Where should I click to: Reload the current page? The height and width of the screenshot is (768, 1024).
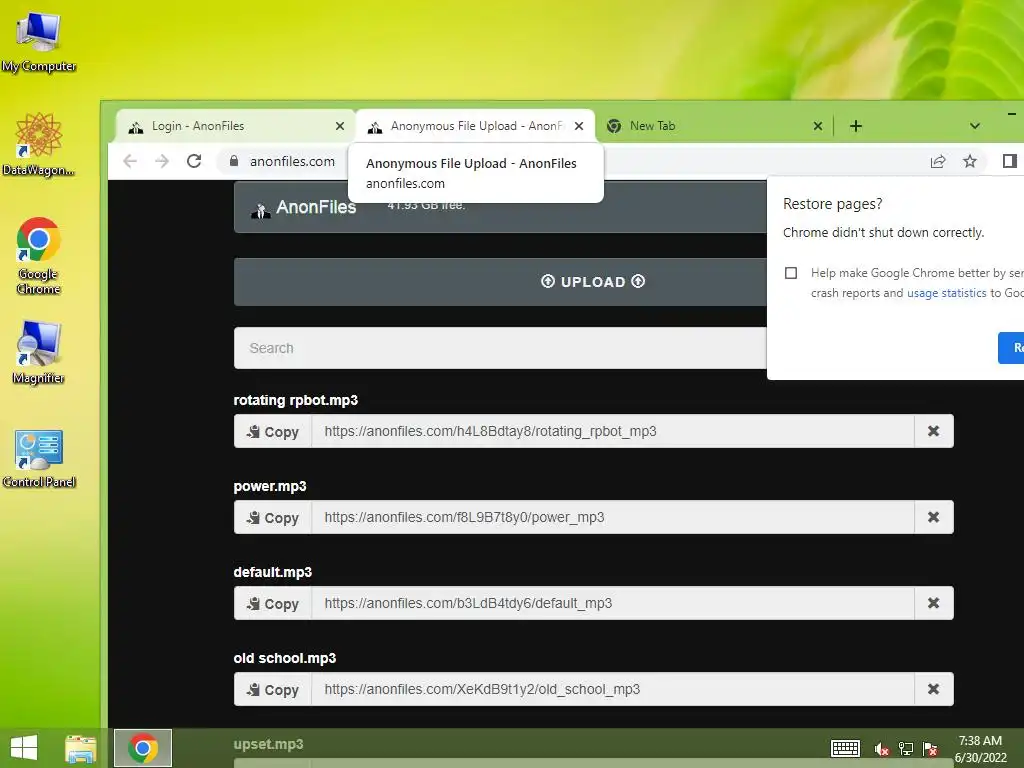[x=194, y=161]
